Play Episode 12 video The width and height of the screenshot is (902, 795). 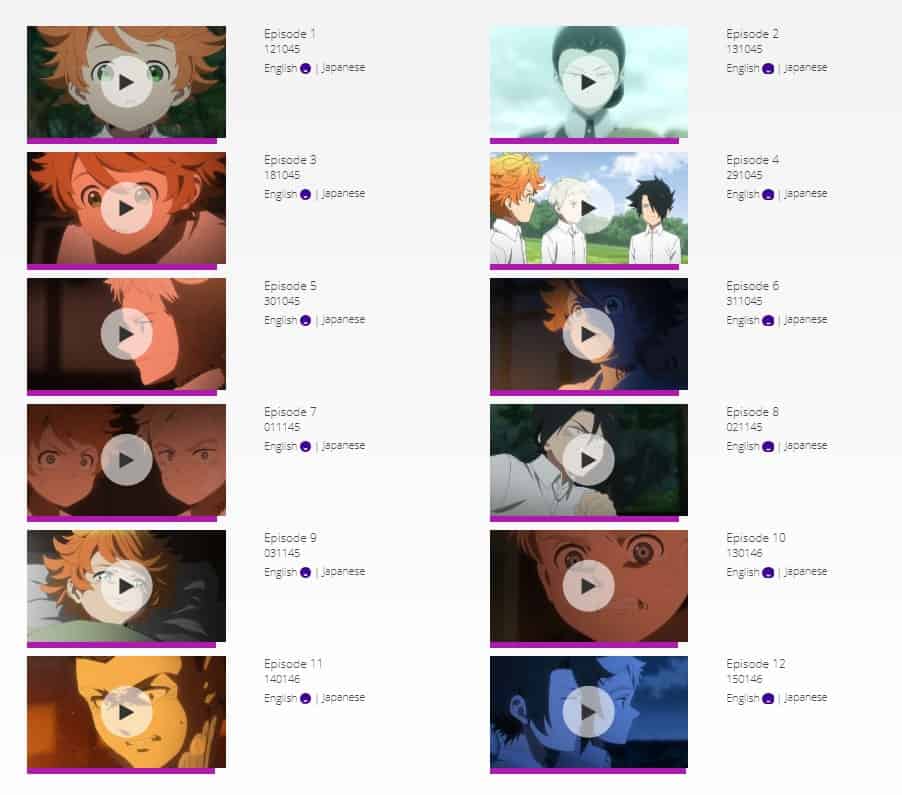click(x=588, y=712)
